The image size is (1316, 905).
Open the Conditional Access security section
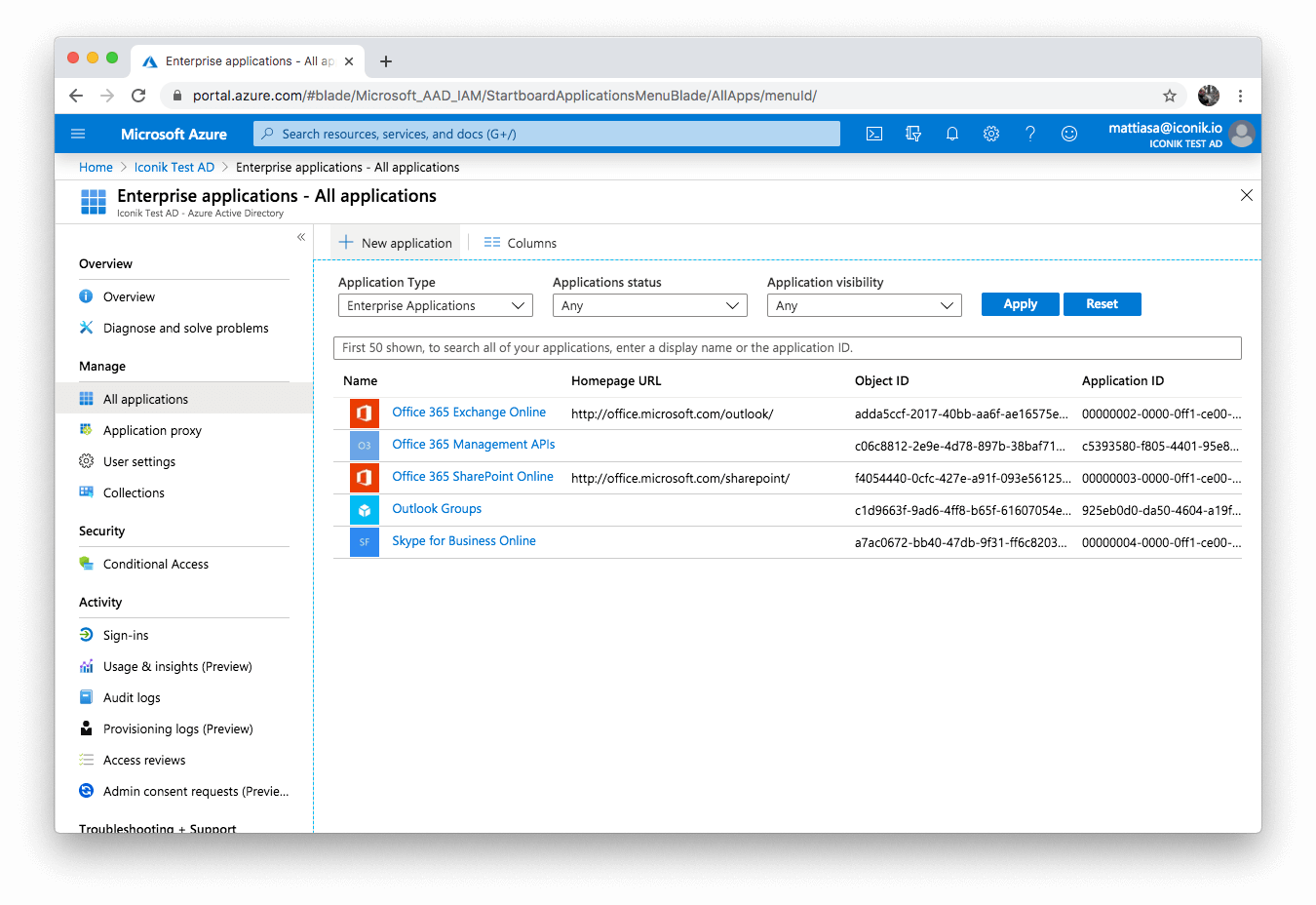pyautogui.click(x=155, y=563)
